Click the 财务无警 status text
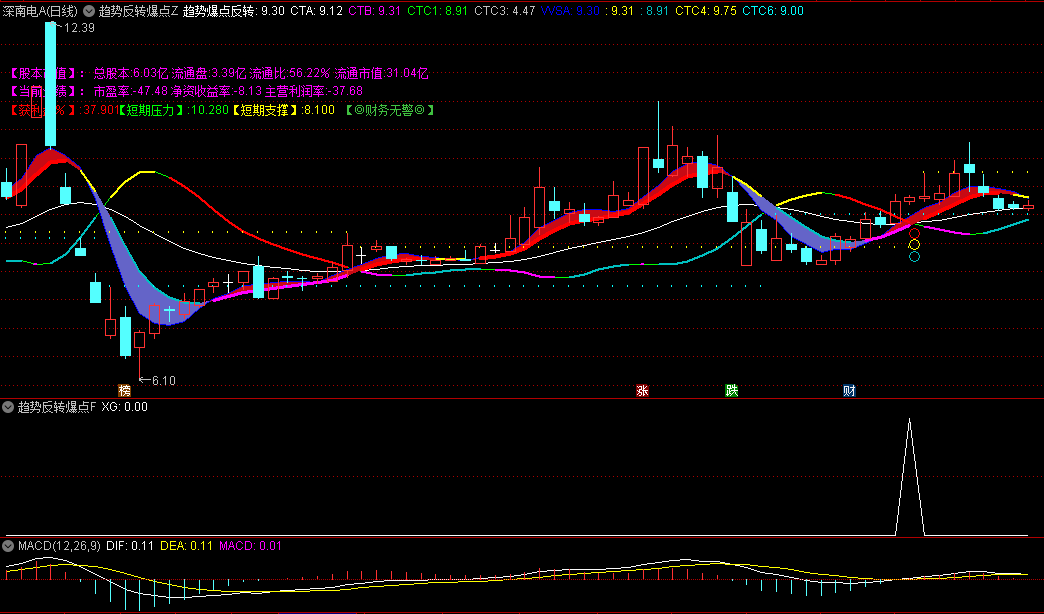The image size is (1044, 614). (x=389, y=110)
